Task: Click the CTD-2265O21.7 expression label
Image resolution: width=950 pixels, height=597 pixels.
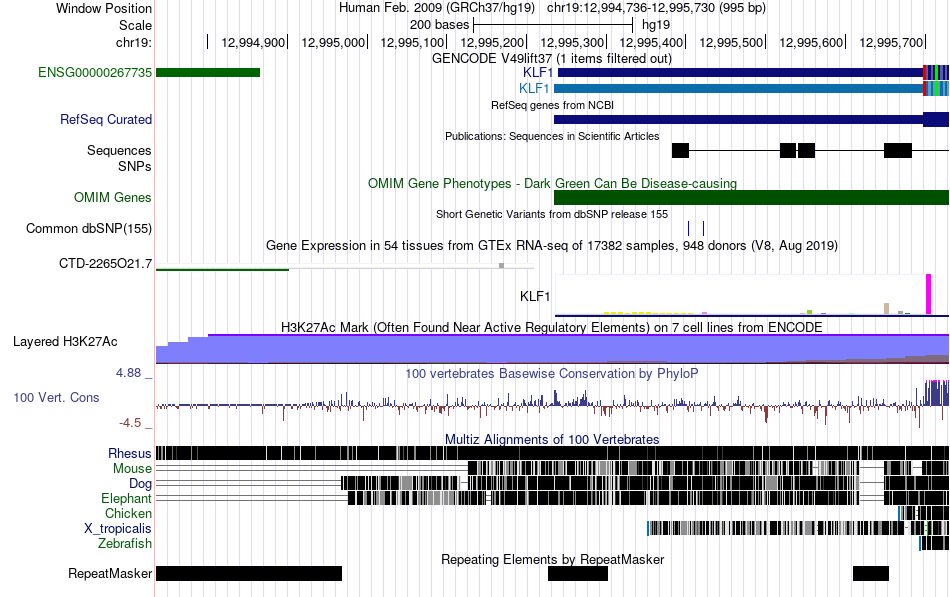Action: click(105, 264)
